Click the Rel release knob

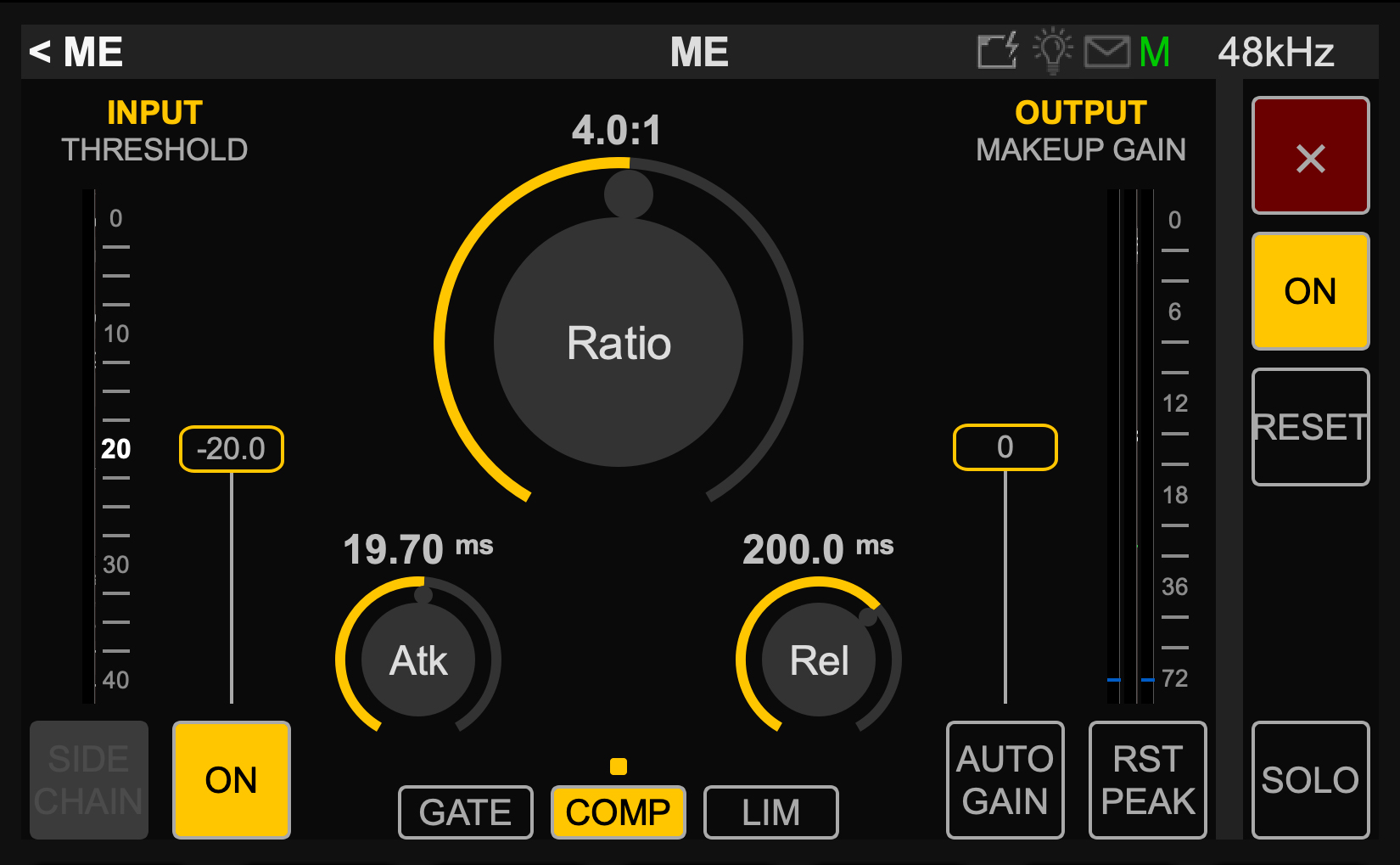pyautogui.click(x=819, y=660)
